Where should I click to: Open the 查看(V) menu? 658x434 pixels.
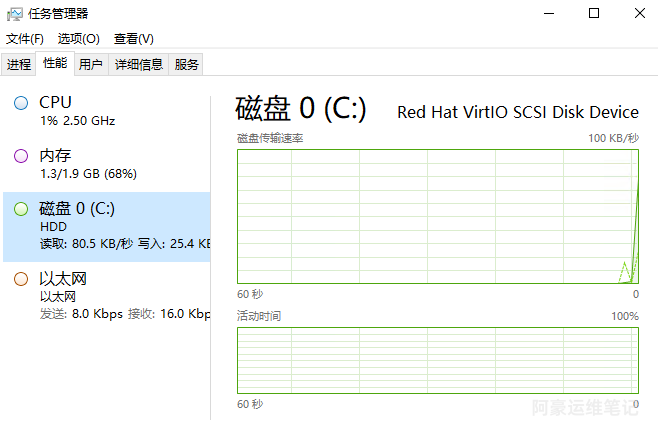pyautogui.click(x=133, y=39)
